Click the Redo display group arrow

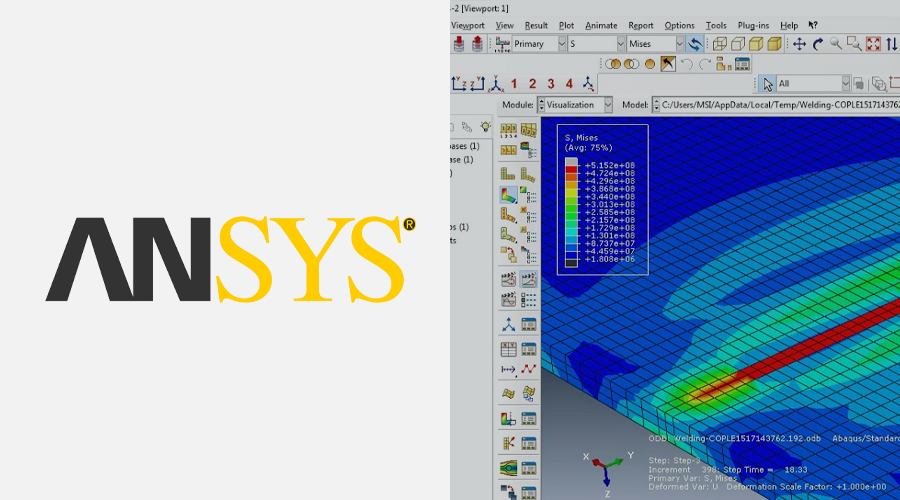pyautogui.click(x=705, y=64)
